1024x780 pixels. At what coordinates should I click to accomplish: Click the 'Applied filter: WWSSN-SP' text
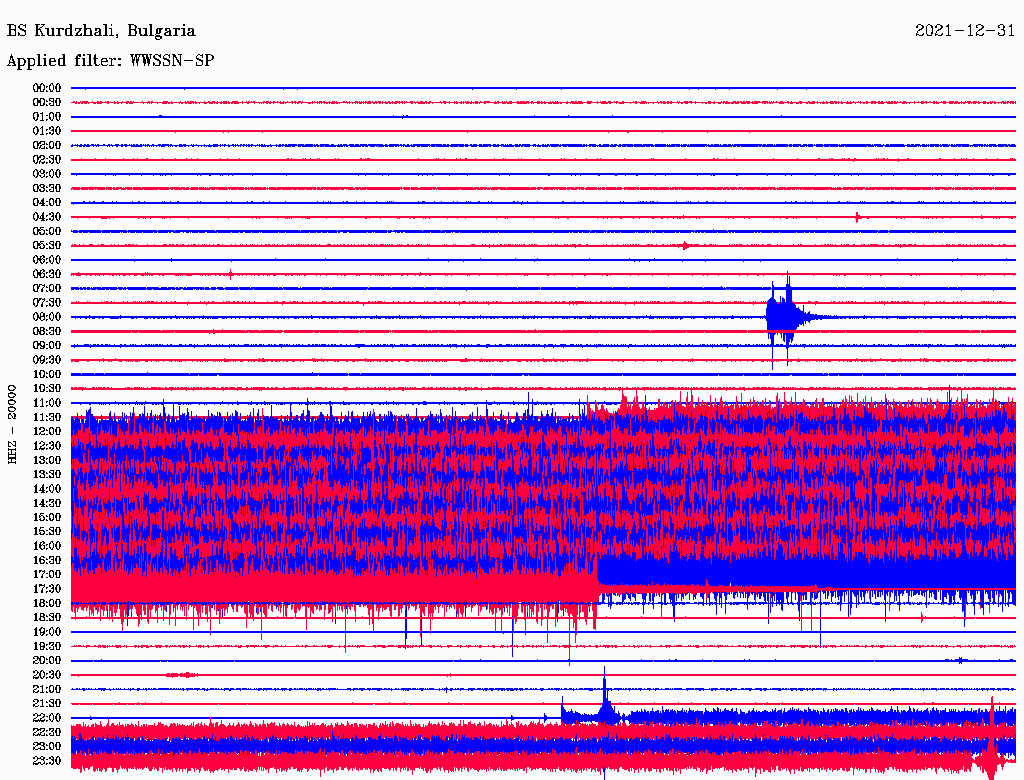[110, 61]
